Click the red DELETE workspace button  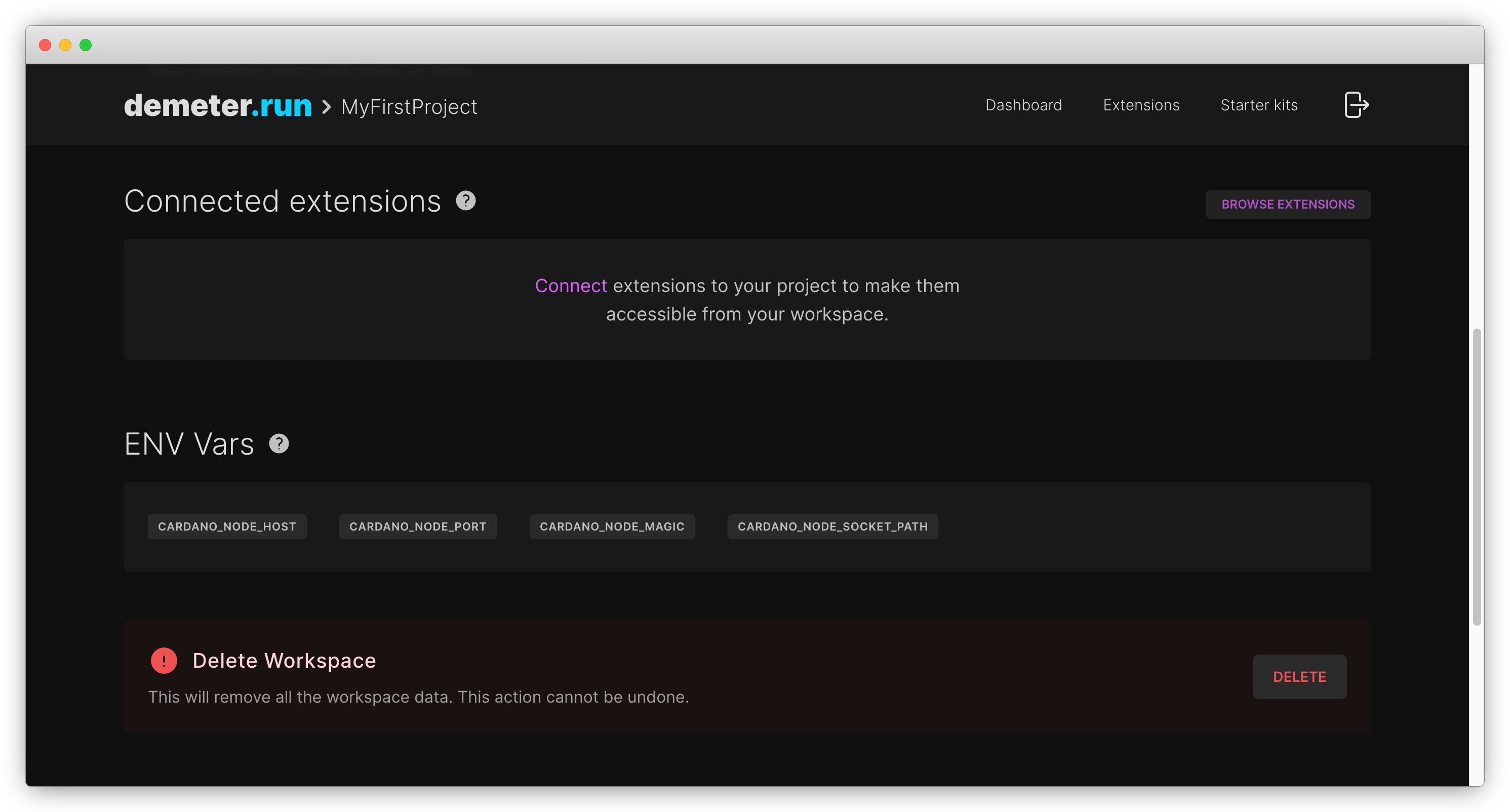[x=1299, y=677]
